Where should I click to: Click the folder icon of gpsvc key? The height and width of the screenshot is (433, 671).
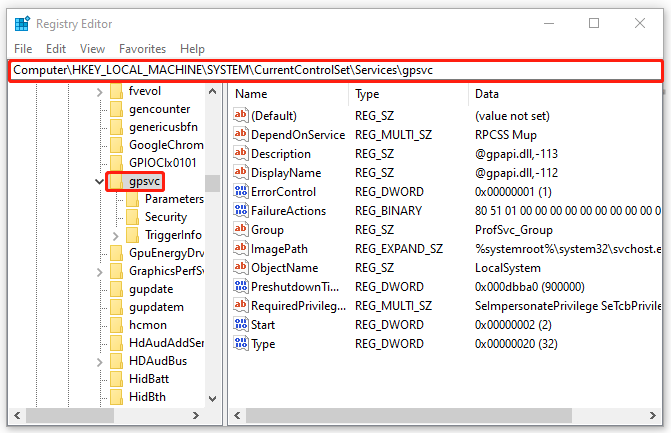click(x=116, y=181)
